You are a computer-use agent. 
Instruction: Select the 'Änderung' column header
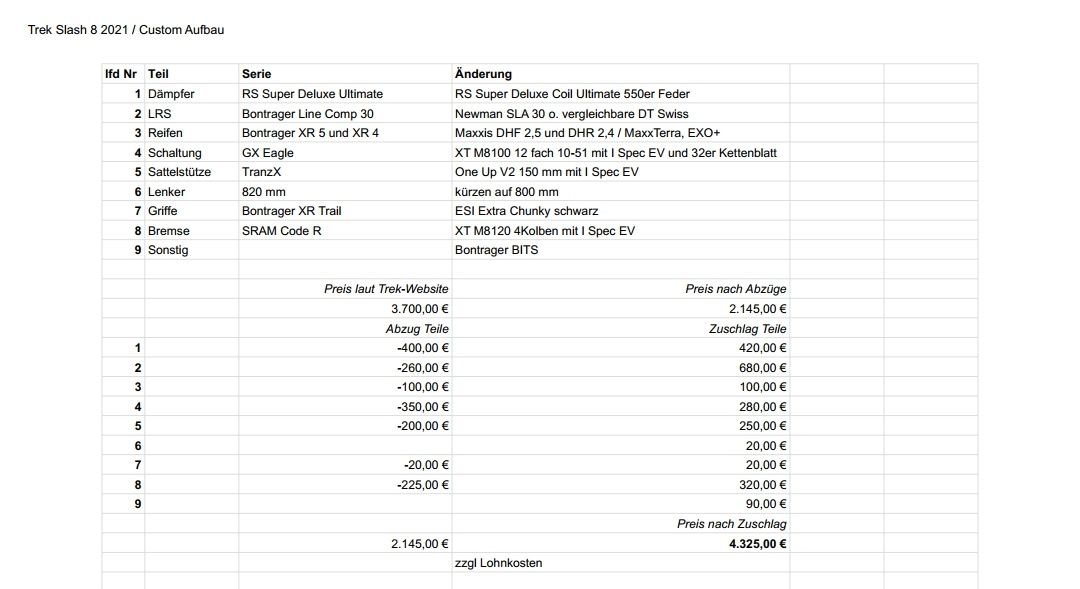[x=483, y=74]
